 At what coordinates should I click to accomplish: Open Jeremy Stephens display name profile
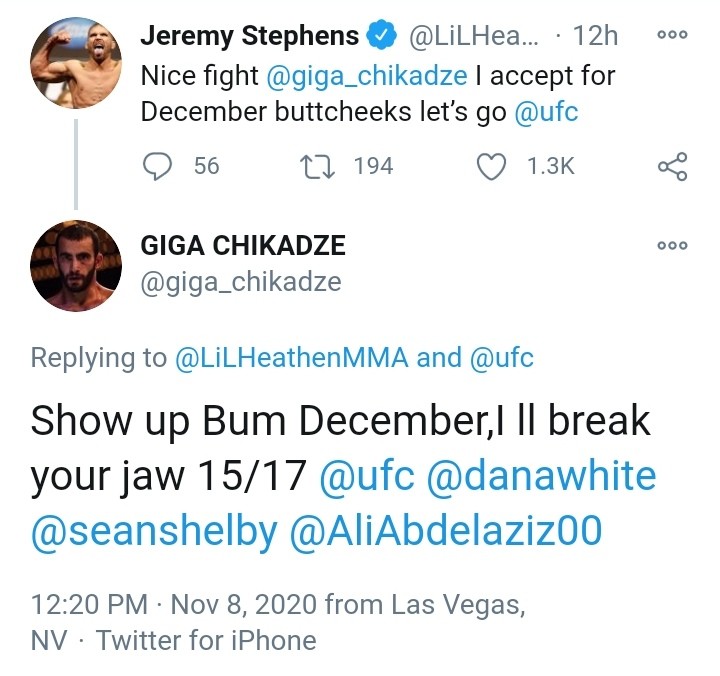pos(249,37)
